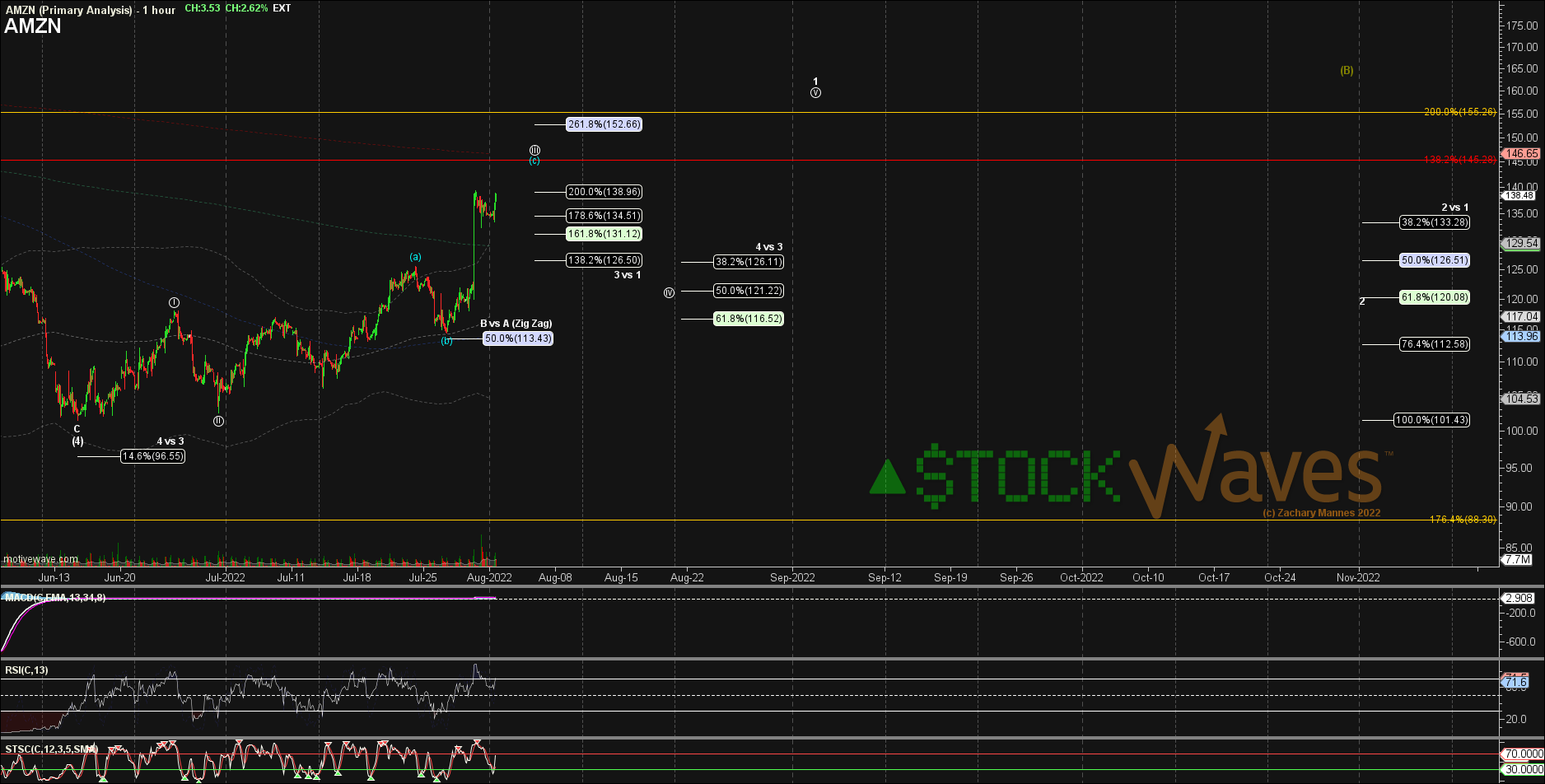Click the 61.8%(116.52) retracement label
The height and width of the screenshot is (784, 1545).
748,319
